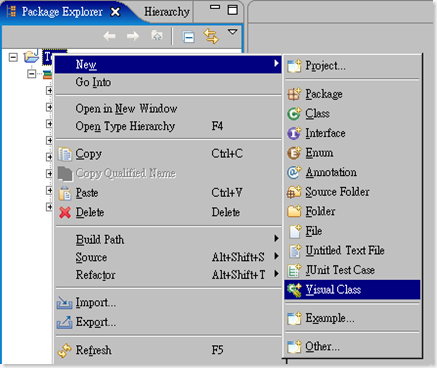Open the Build Path submenu
The width and height of the screenshot is (437, 368).
tap(168, 239)
